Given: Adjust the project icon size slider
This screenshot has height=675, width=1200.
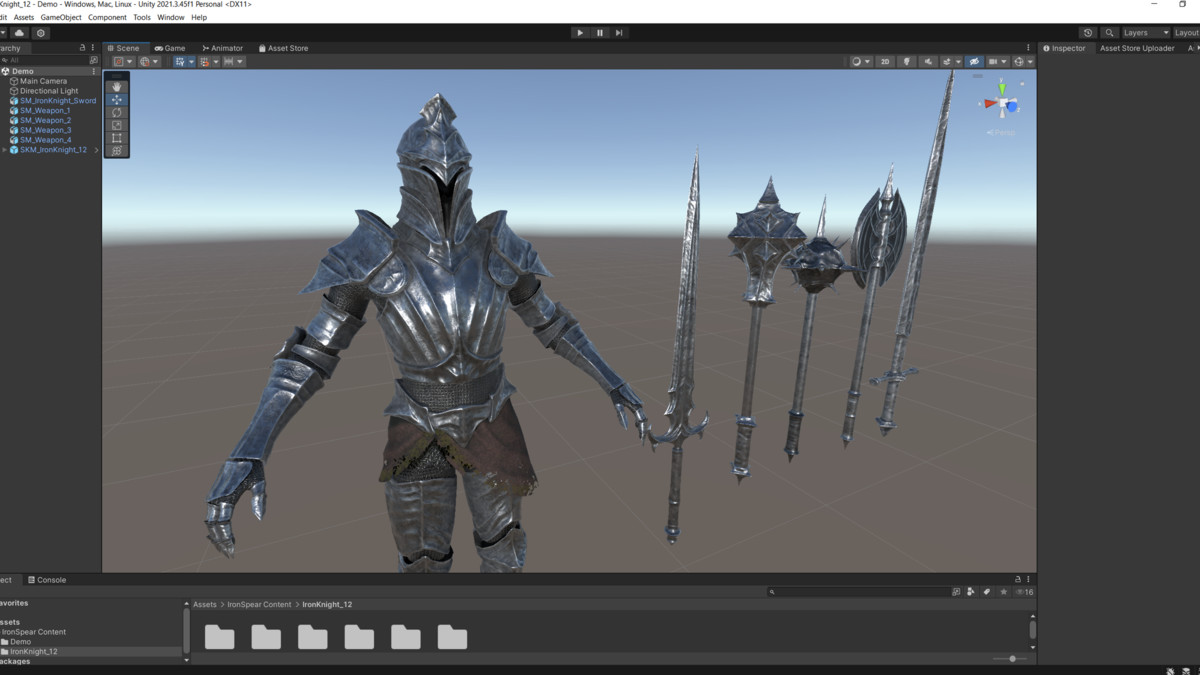Looking at the screenshot, I should click(x=1012, y=659).
